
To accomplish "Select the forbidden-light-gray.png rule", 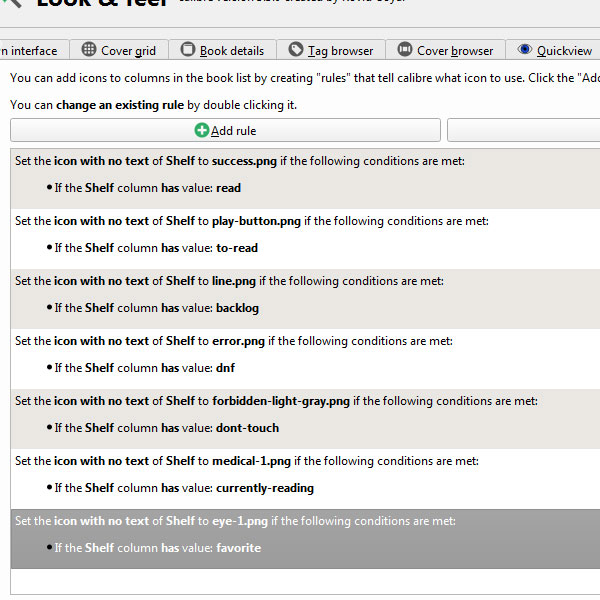I will pos(305,419).
